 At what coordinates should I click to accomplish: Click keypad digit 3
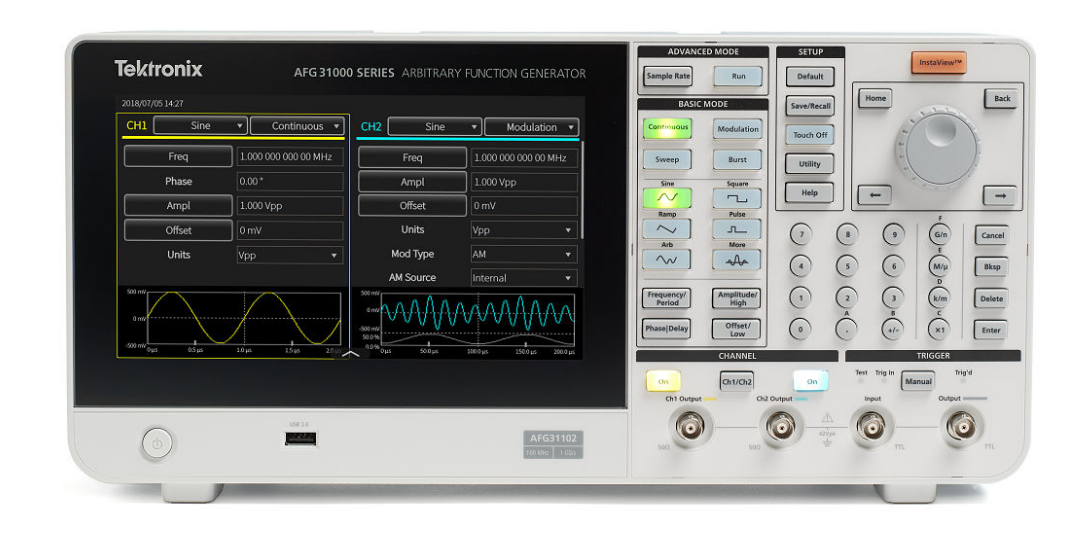[894, 297]
